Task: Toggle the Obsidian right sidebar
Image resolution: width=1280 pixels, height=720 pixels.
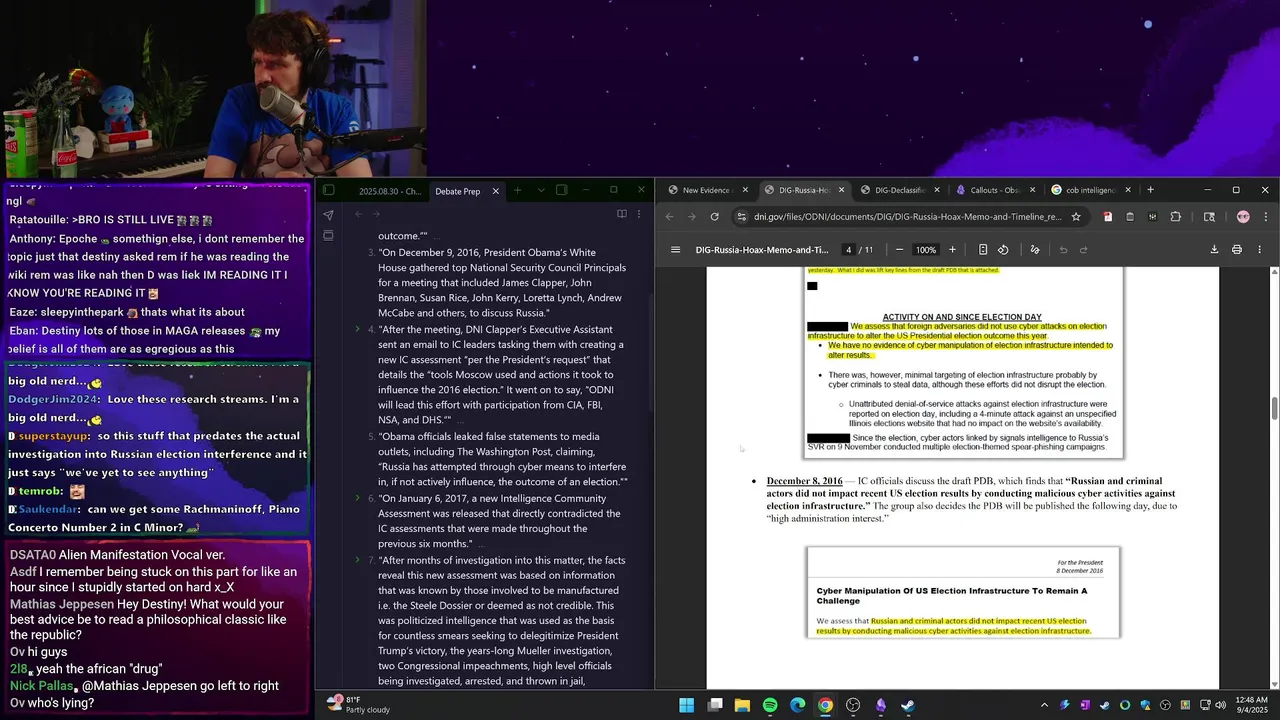Action: [561, 190]
